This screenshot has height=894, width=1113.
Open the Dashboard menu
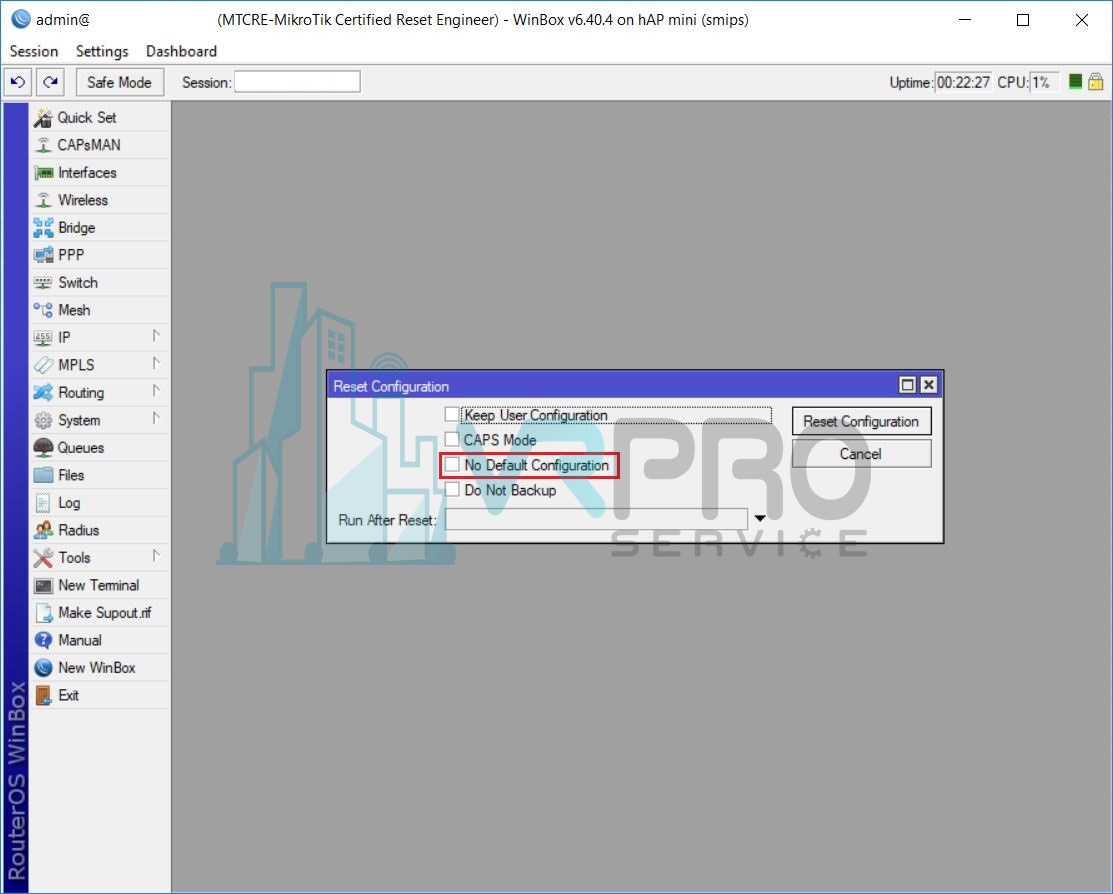(181, 51)
